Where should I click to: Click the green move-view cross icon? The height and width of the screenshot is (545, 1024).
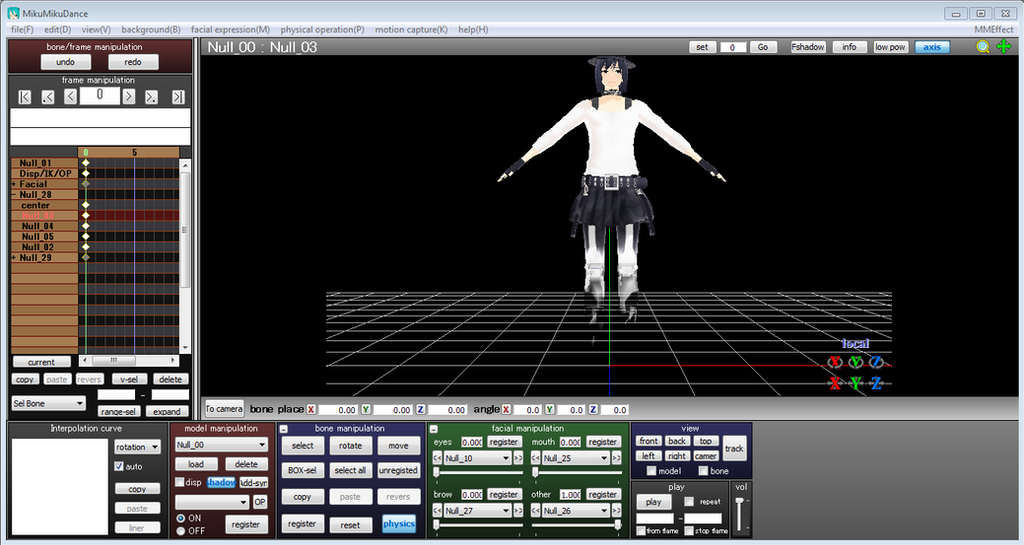click(1004, 46)
